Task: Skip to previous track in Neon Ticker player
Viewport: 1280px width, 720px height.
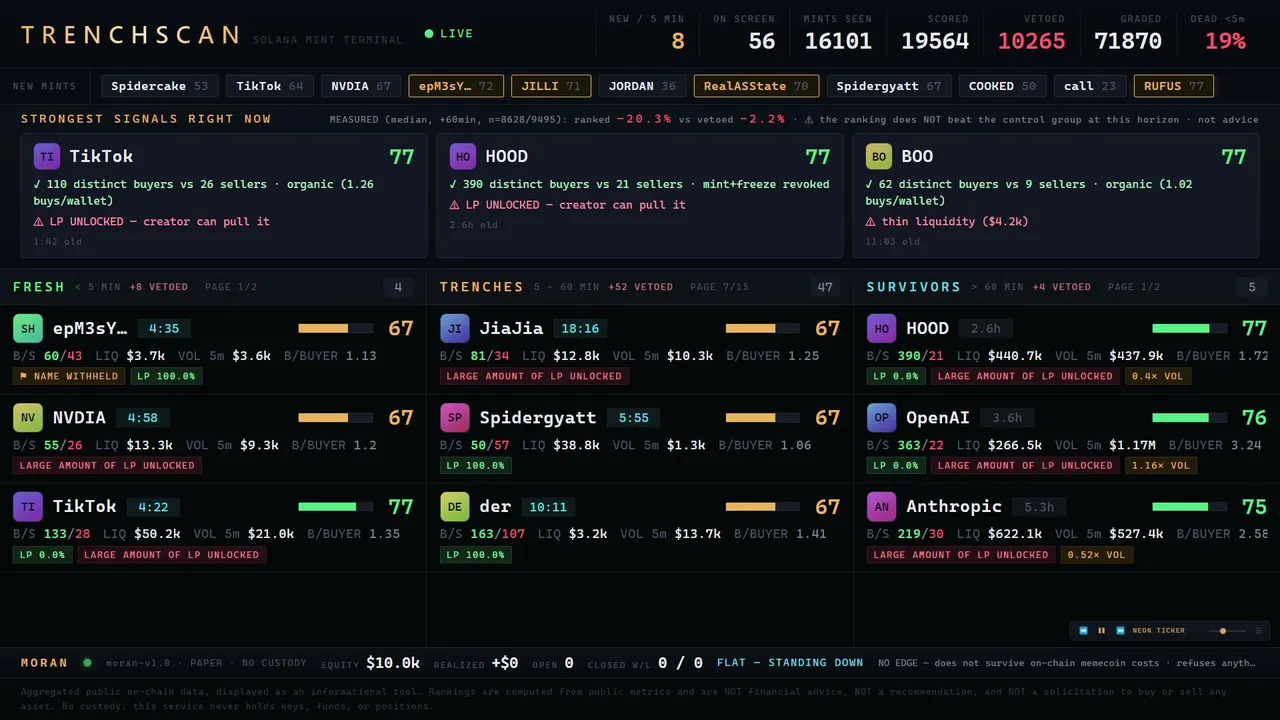Action: click(1083, 631)
